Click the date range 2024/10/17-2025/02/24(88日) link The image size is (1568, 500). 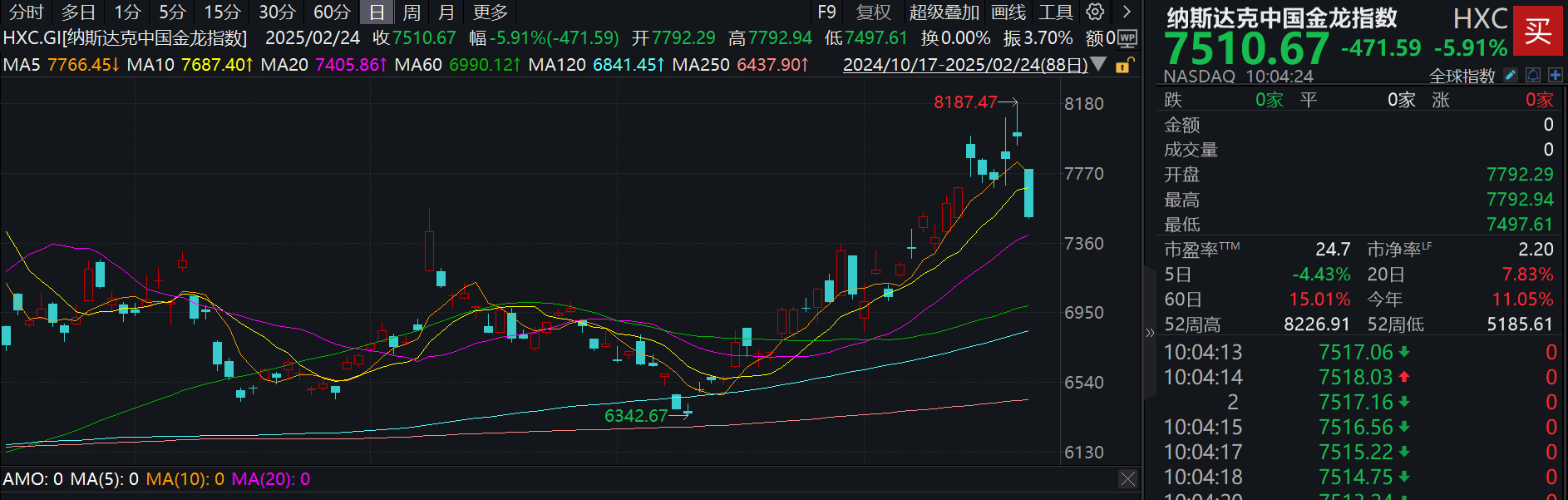tap(965, 64)
